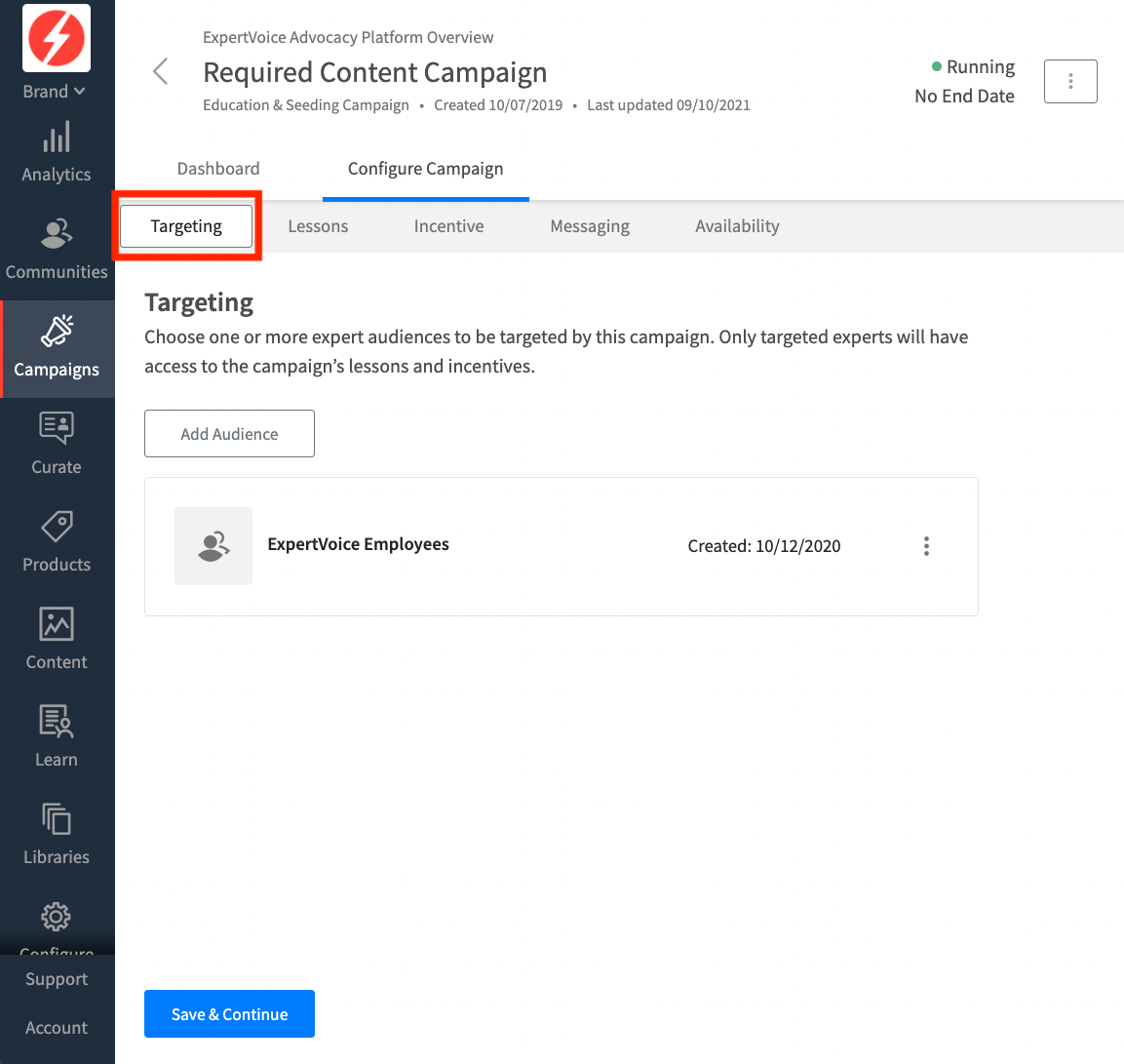The height and width of the screenshot is (1064, 1124).
Task: Click the Created 10/07/2019 text
Action: (498, 105)
